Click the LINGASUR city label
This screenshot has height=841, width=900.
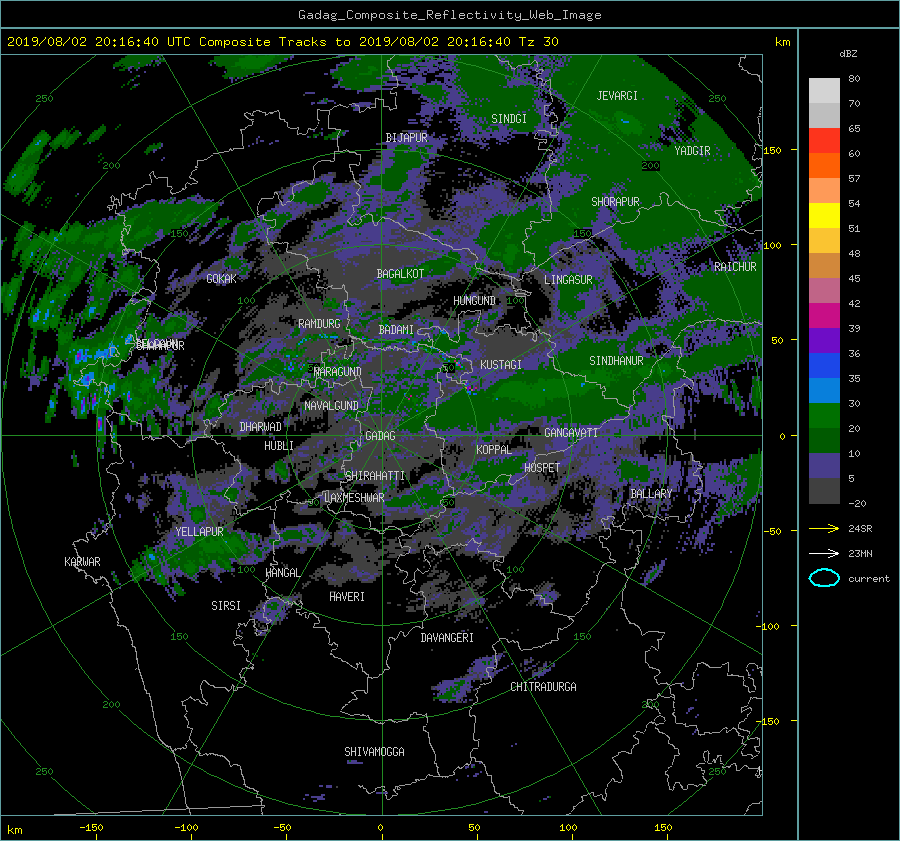(568, 280)
